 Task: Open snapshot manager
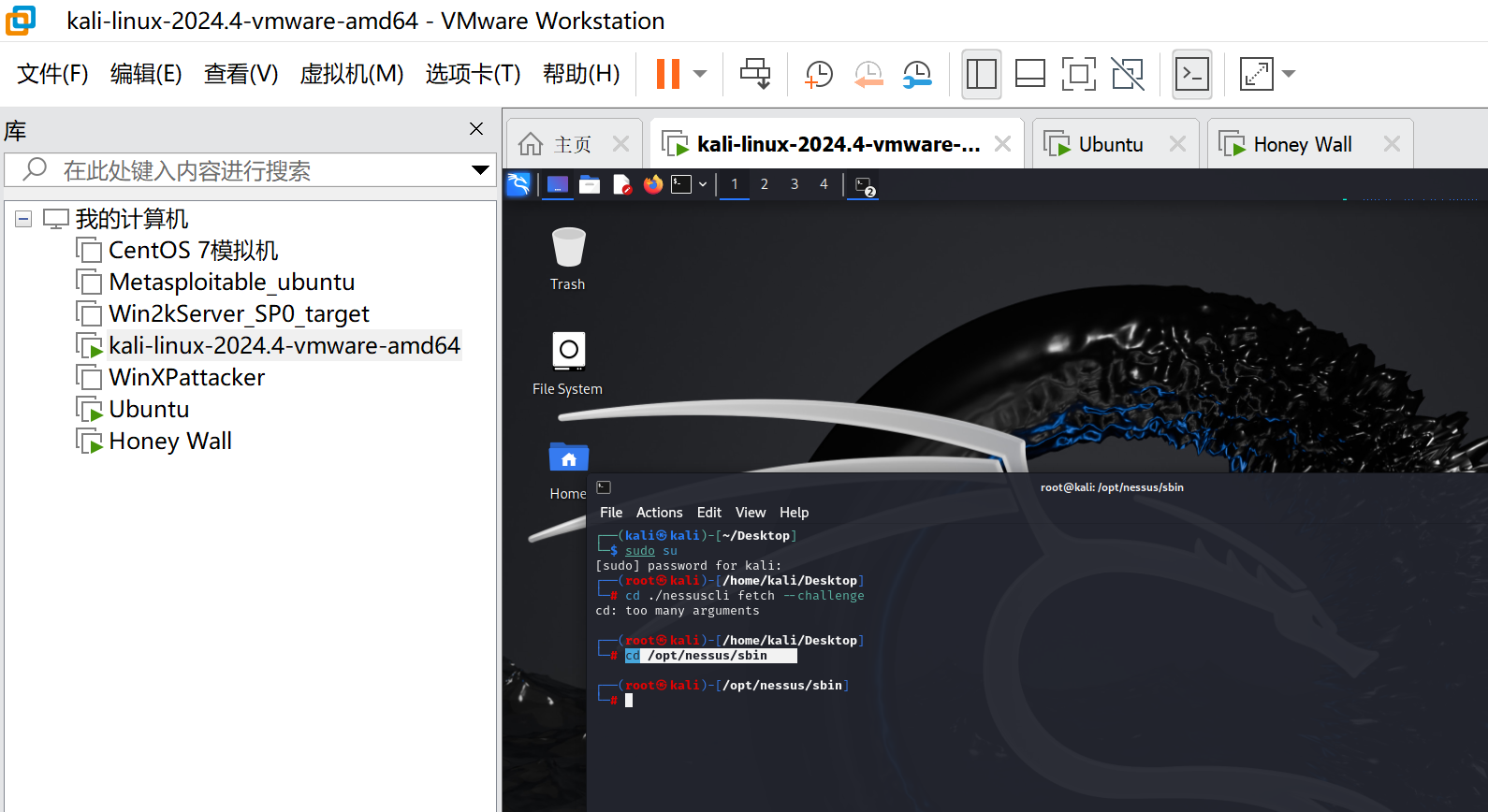tap(917, 74)
